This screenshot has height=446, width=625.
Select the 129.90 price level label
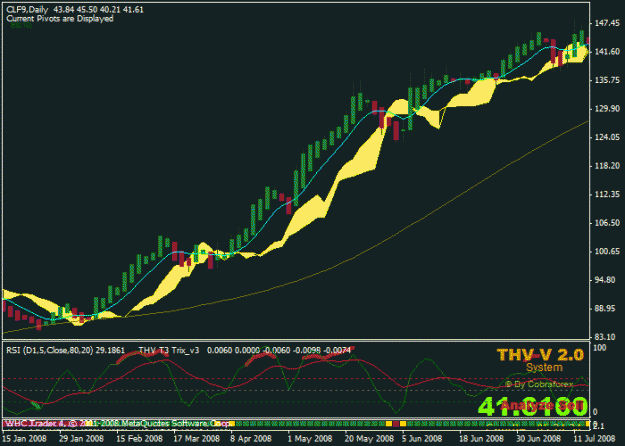(x=607, y=109)
